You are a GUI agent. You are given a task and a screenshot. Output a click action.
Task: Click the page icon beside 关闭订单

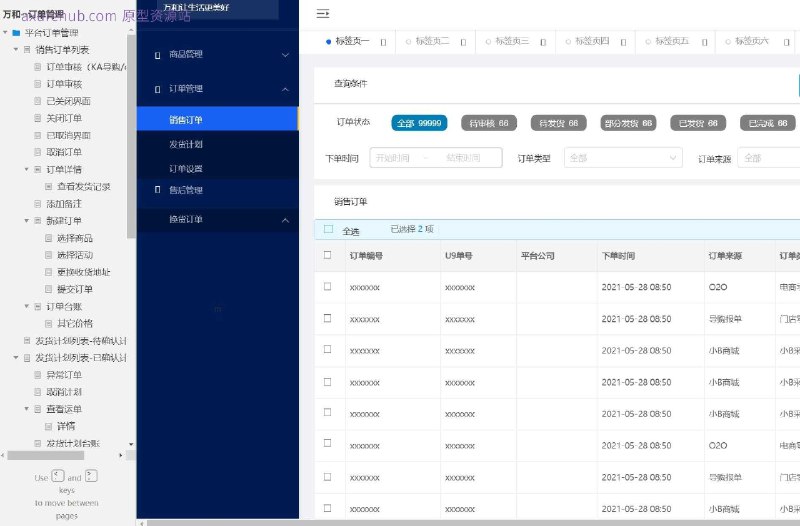pos(37,118)
